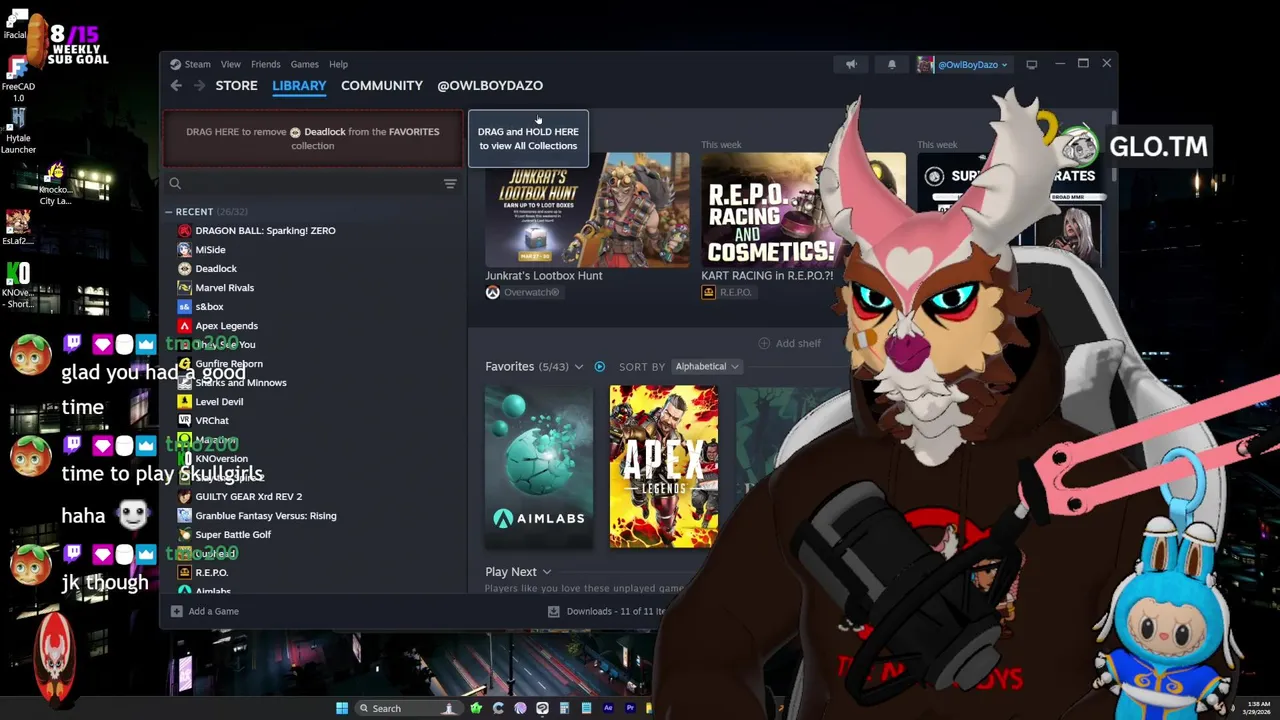
Task: Select Sharks and Minnows in the list
Action: pyautogui.click(x=240, y=383)
